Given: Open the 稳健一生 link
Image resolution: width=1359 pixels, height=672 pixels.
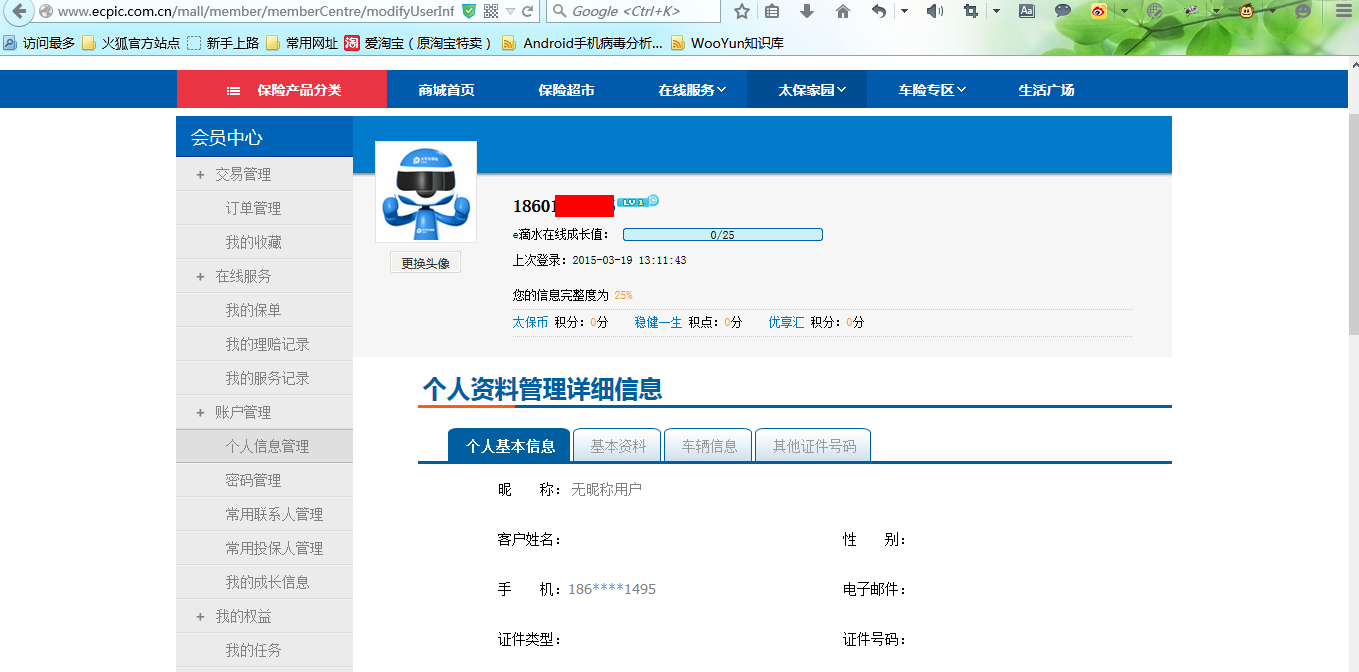Looking at the screenshot, I should tap(658, 322).
